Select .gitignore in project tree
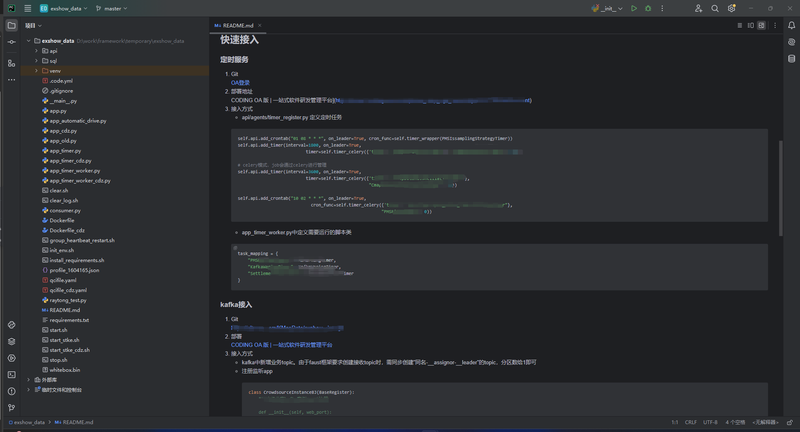The width and height of the screenshot is (800, 432). [x=61, y=91]
